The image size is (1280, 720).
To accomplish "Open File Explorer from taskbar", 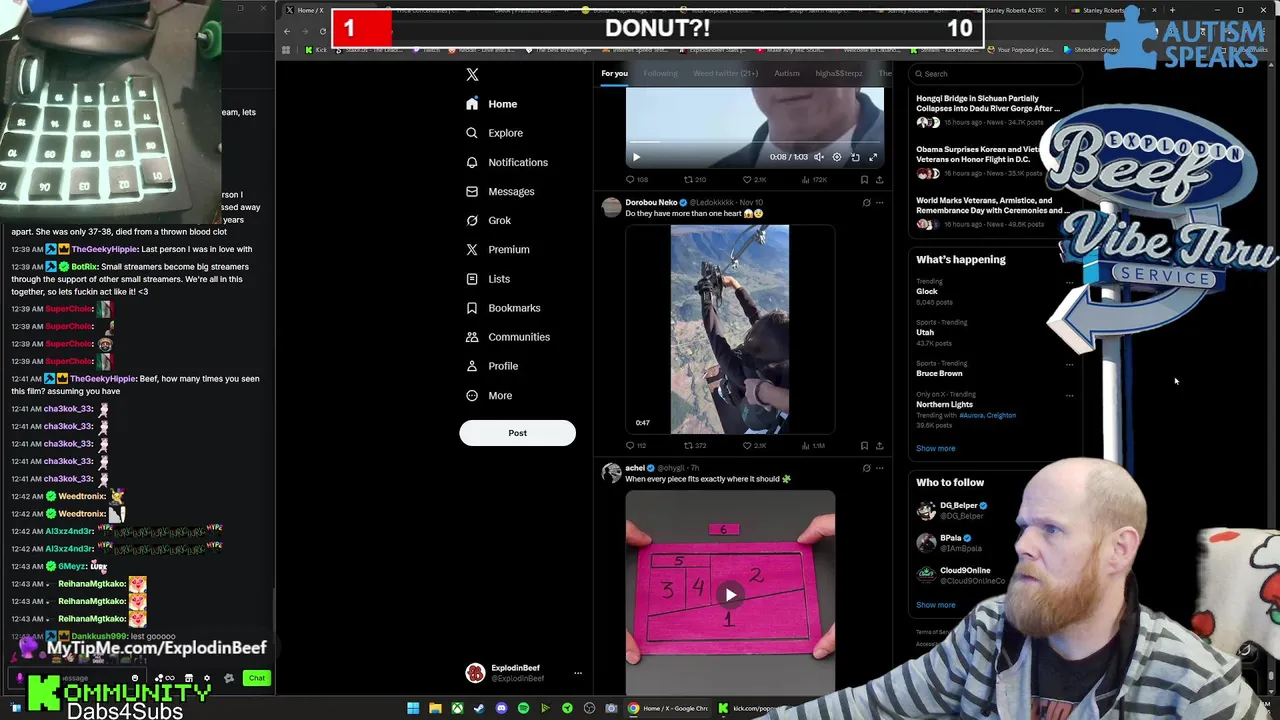I will coord(435,708).
